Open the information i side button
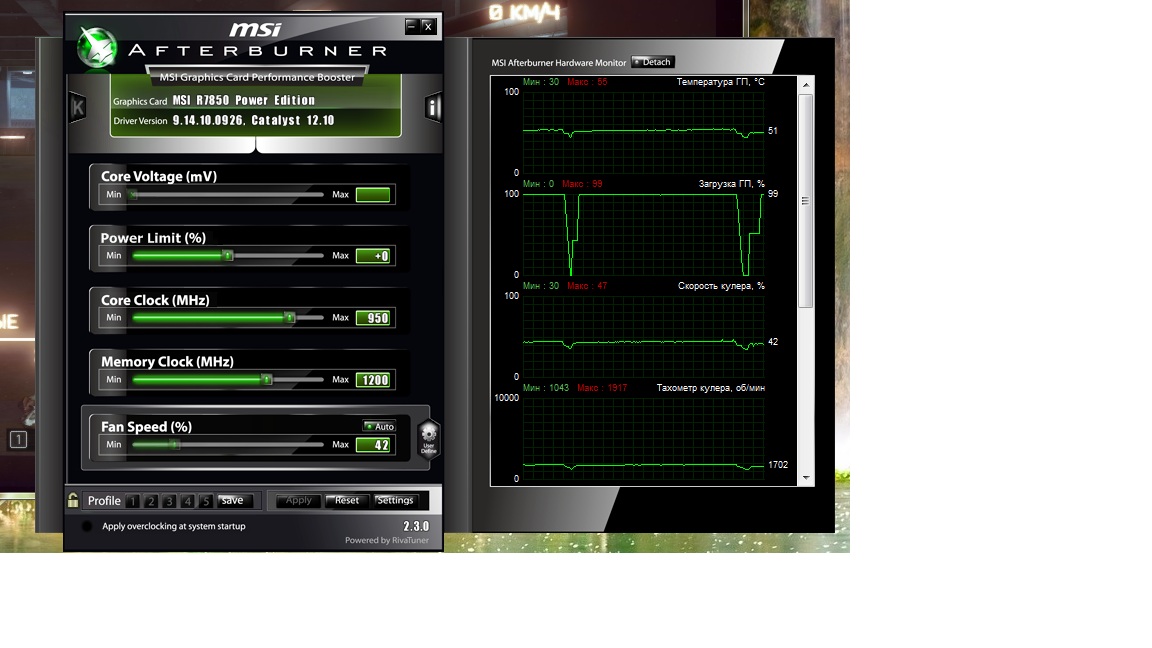1152x648 pixels. pos(433,108)
